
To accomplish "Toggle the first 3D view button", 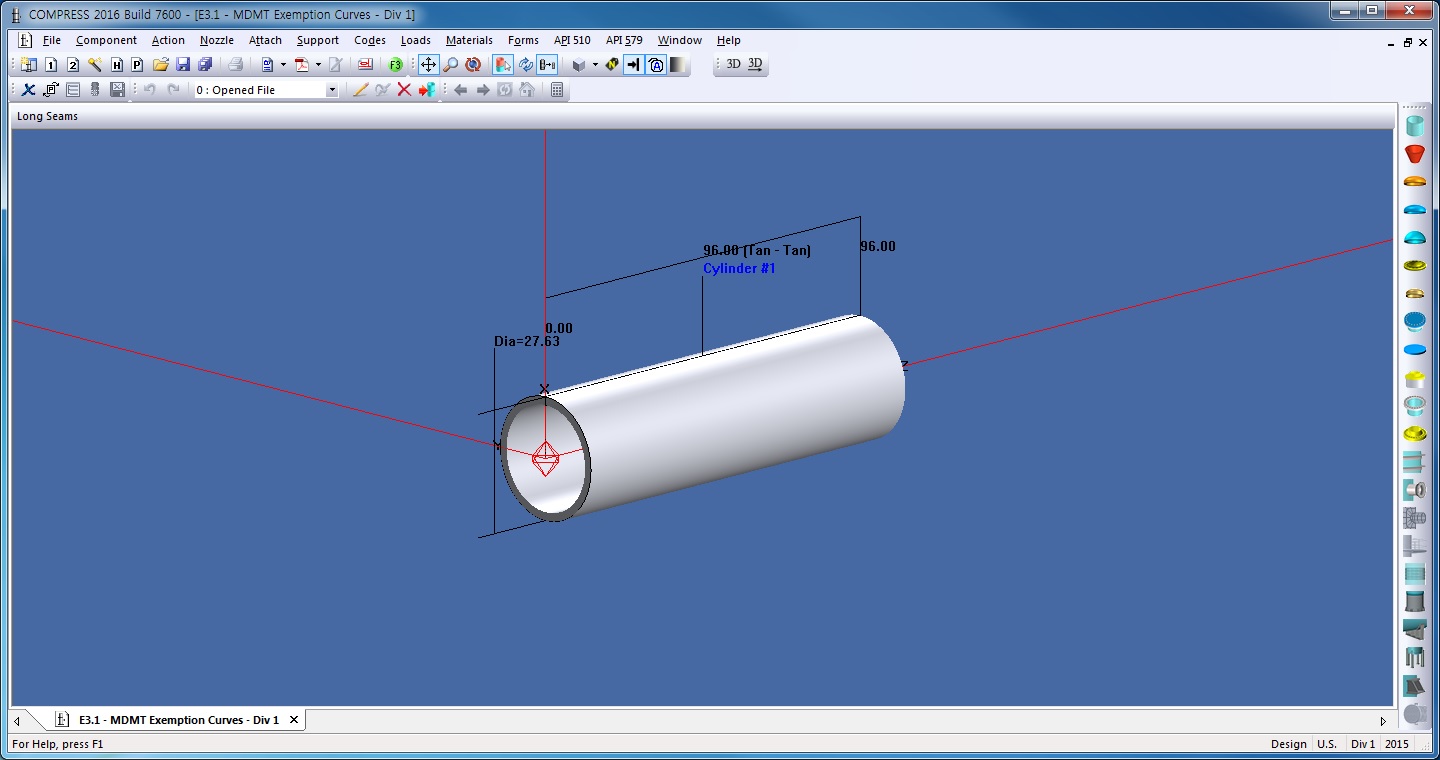I will tap(733, 64).
